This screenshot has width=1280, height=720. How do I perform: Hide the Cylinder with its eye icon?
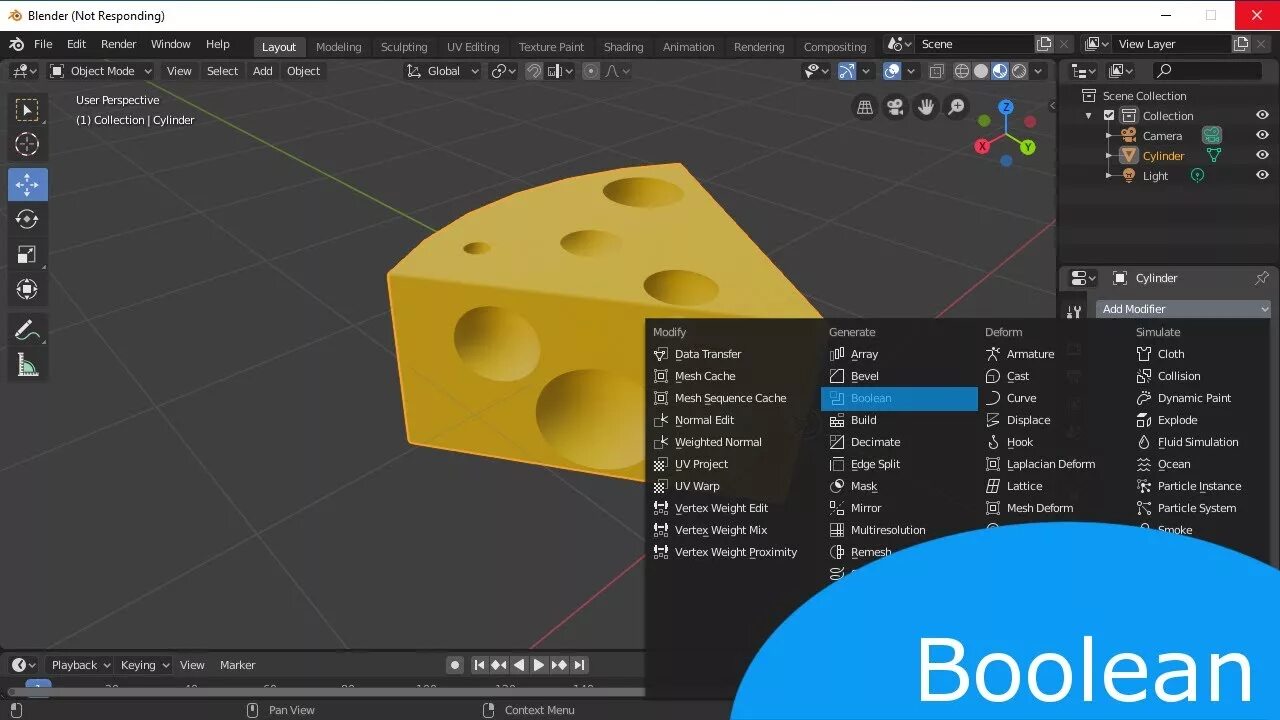click(x=1262, y=155)
